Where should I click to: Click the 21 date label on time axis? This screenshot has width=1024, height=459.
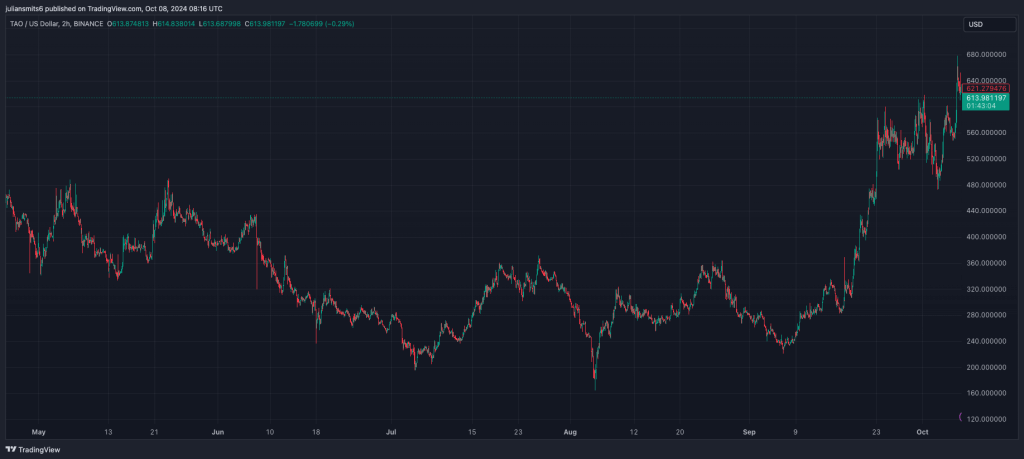click(x=153, y=432)
